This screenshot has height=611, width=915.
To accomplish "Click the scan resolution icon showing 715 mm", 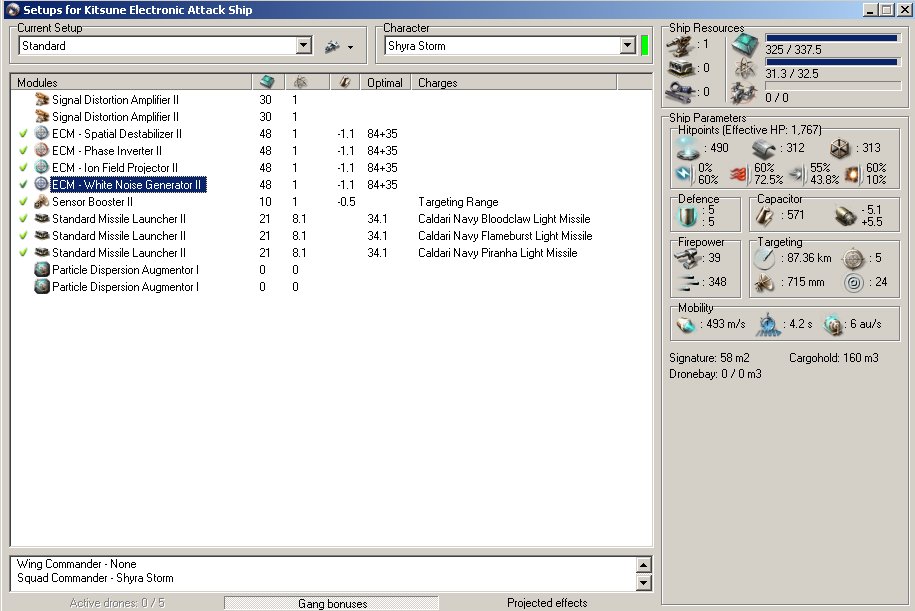I will point(764,283).
